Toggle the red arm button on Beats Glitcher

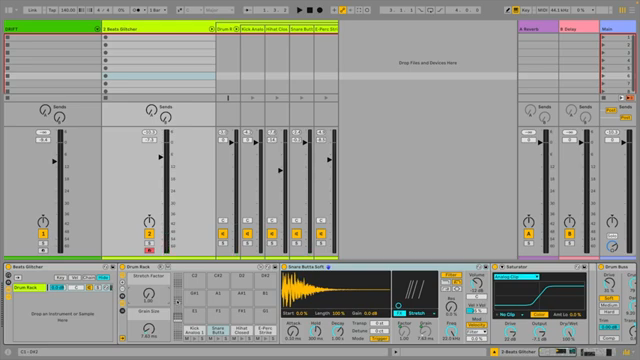pos(149,250)
